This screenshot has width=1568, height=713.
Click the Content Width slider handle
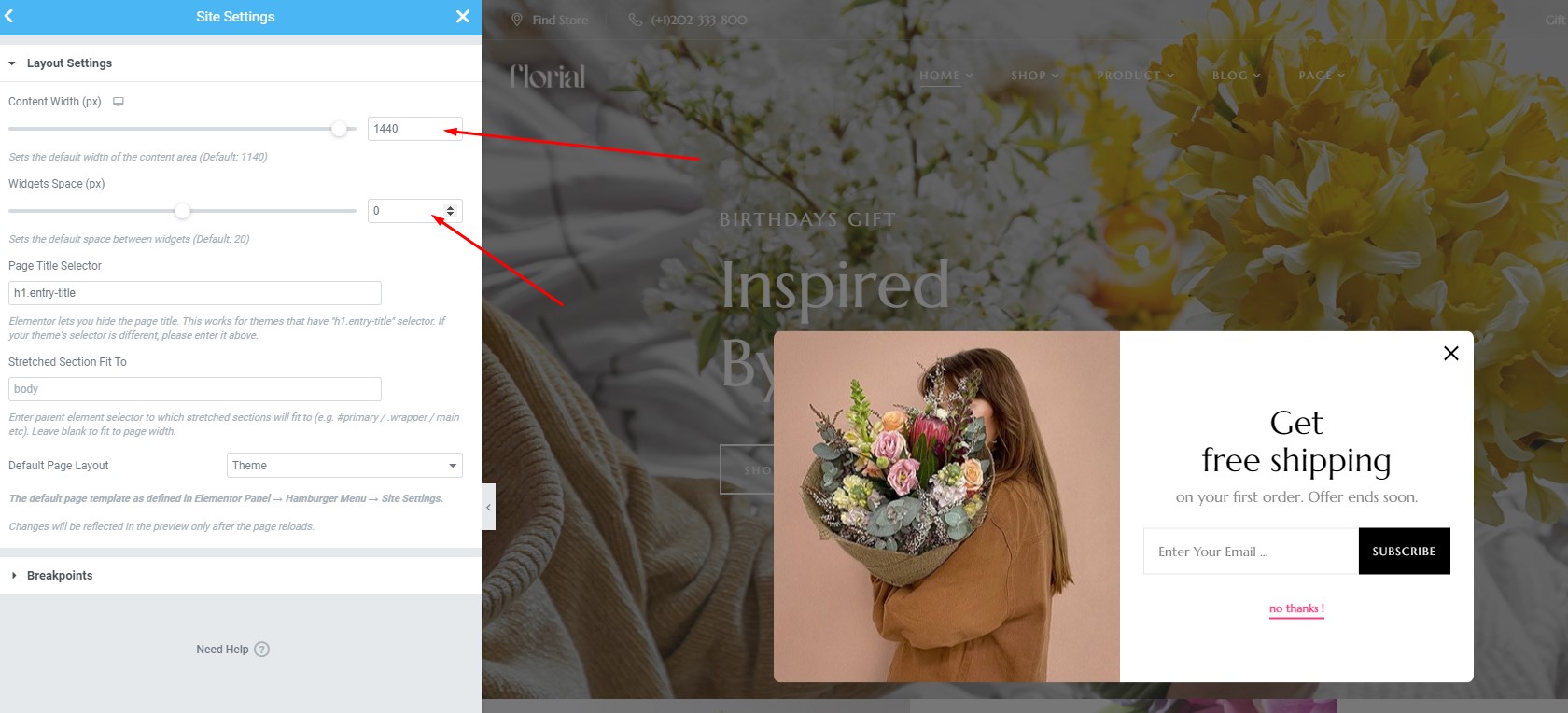[340, 129]
